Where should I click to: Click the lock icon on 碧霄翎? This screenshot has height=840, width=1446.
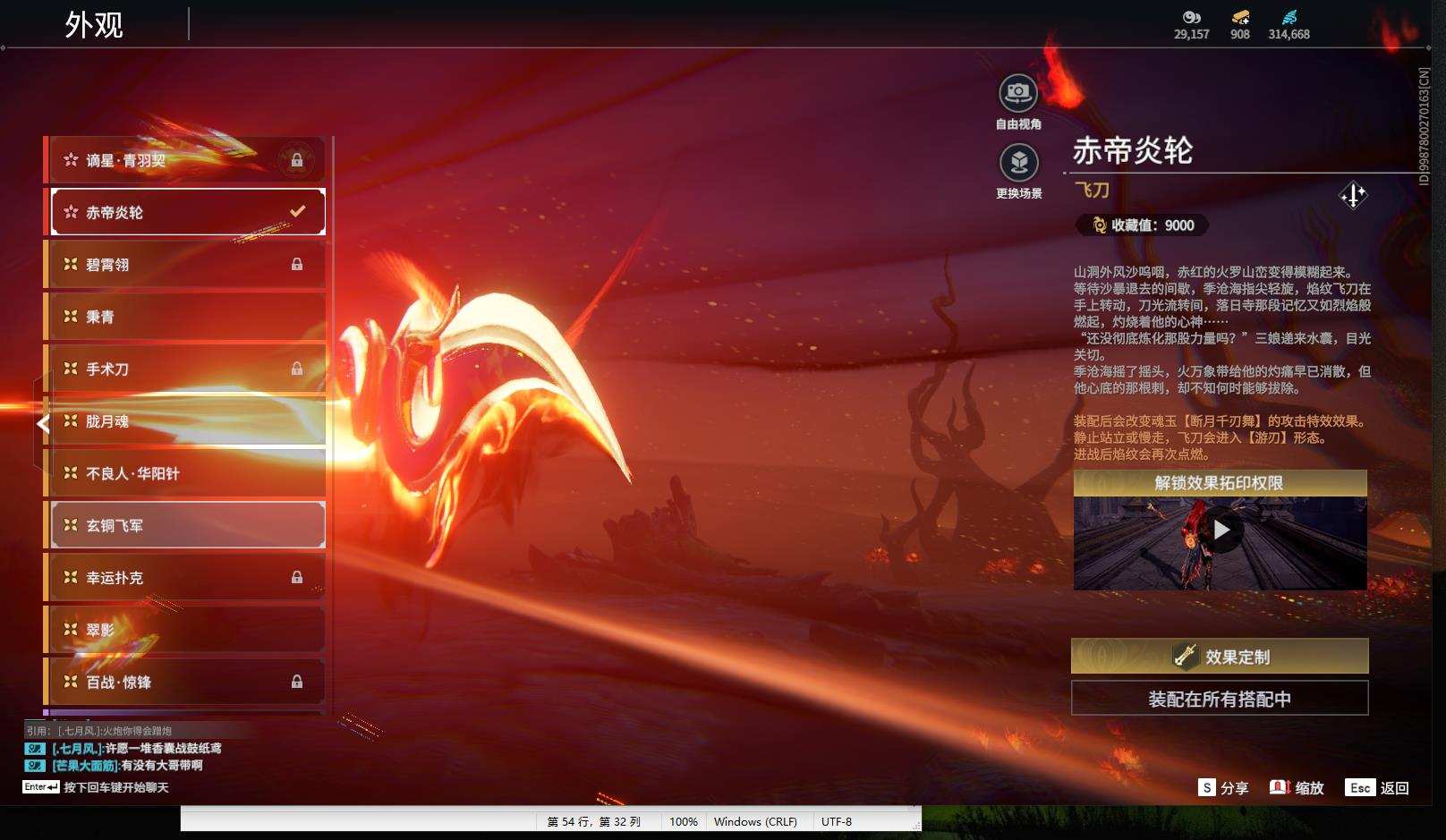point(297,264)
